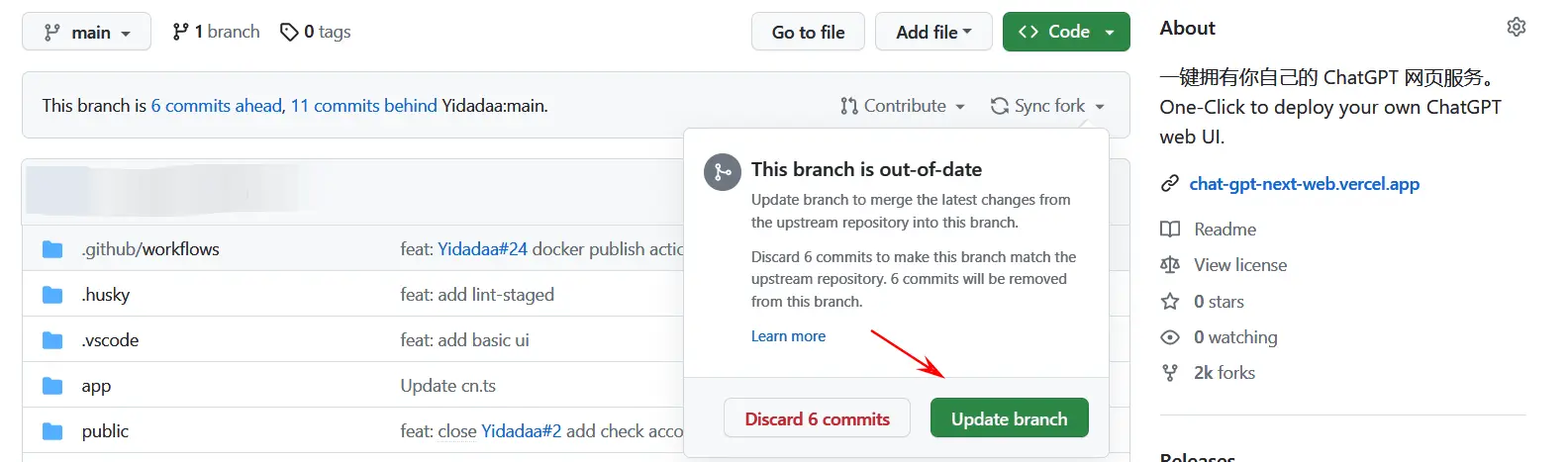
Task: Toggle the Sync fork dropdown
Action: point(1047,106)
